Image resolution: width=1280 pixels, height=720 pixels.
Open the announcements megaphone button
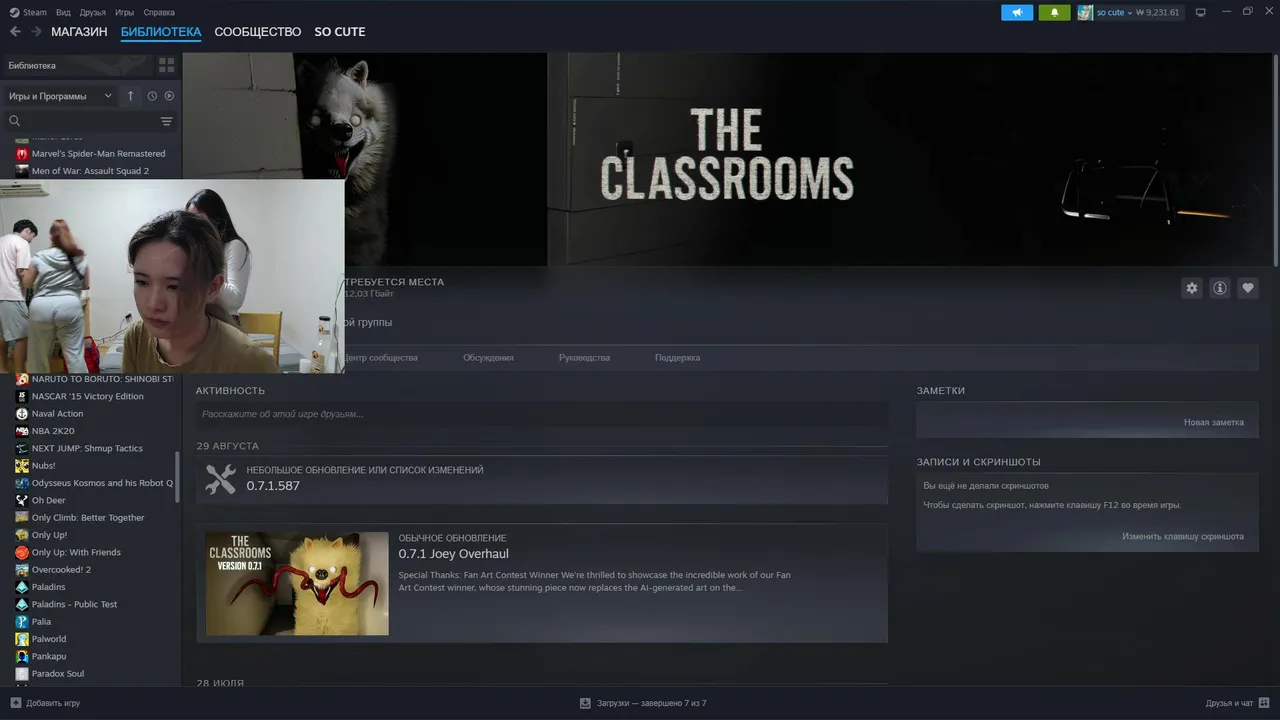(1017, 12)
